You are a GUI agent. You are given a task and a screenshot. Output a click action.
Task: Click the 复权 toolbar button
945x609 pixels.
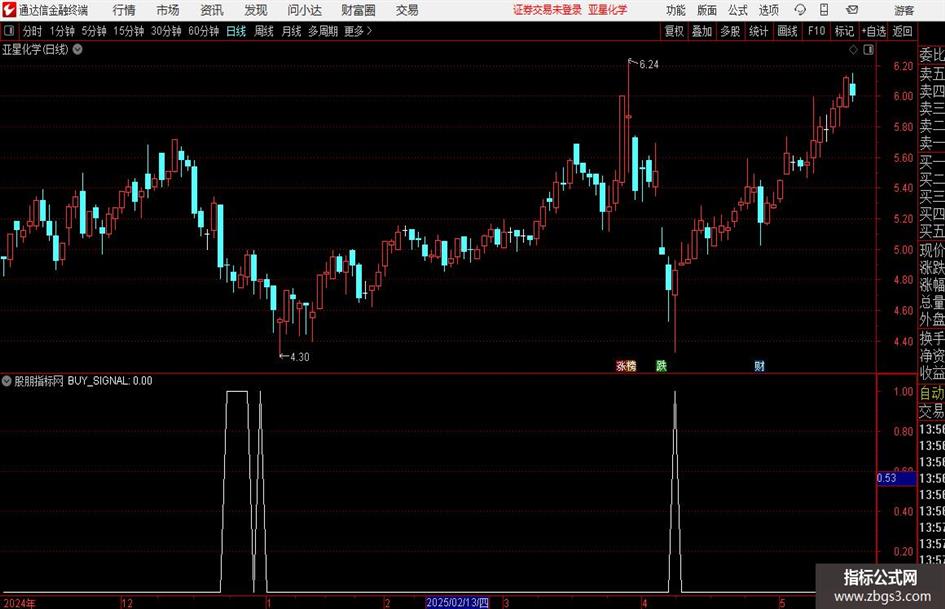pos(674,31)
